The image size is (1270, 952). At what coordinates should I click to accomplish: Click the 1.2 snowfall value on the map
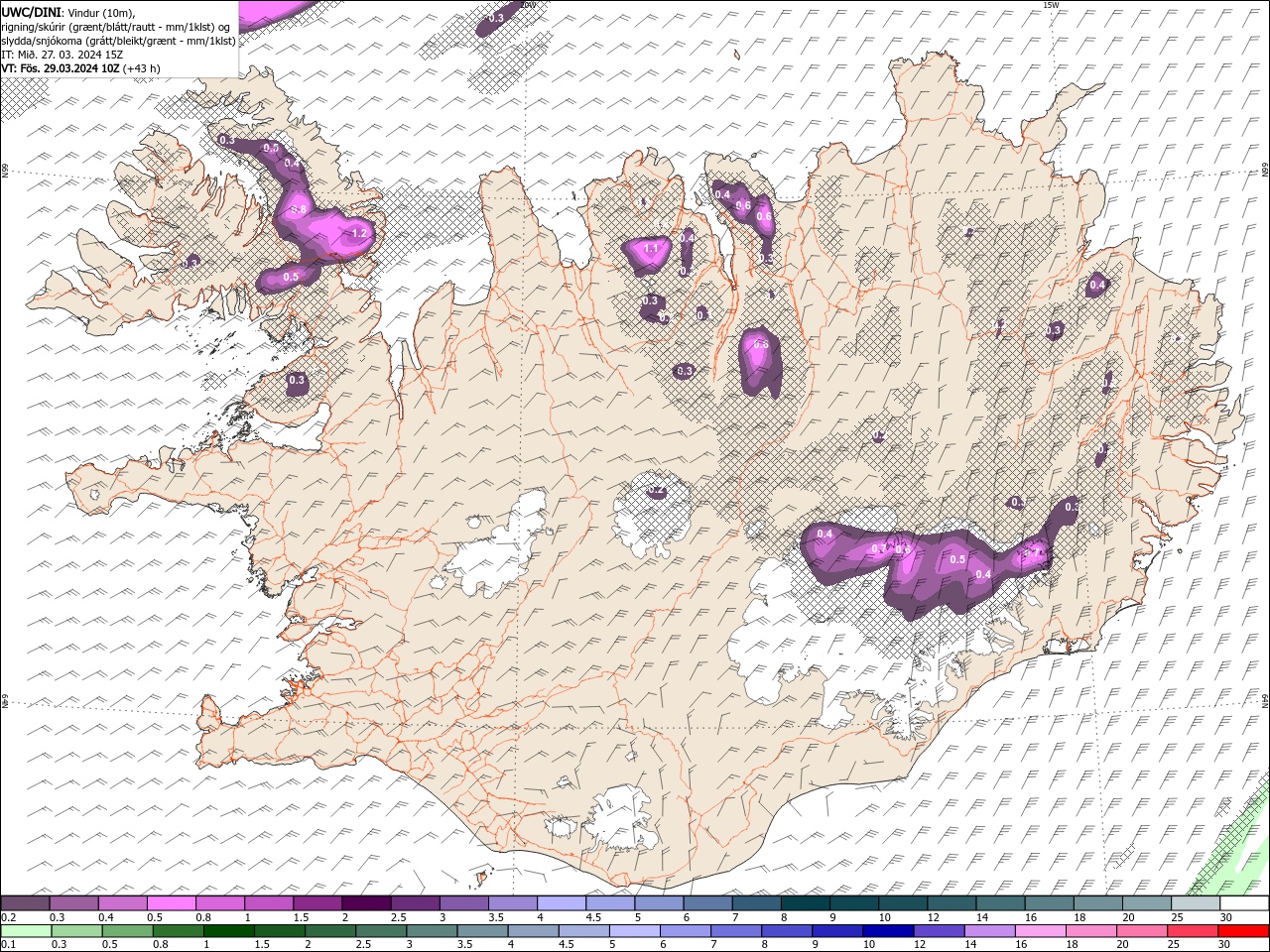click(359, 234)
